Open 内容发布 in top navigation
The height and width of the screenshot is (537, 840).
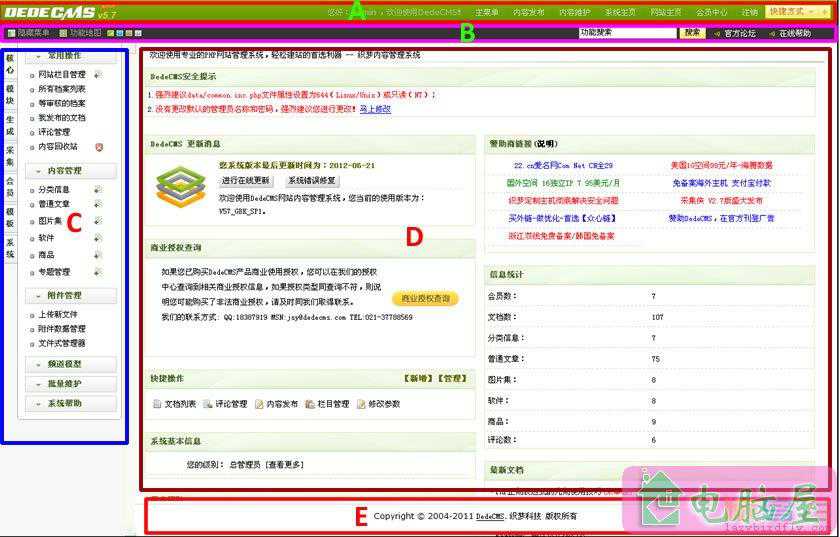[x=529, y=12]
